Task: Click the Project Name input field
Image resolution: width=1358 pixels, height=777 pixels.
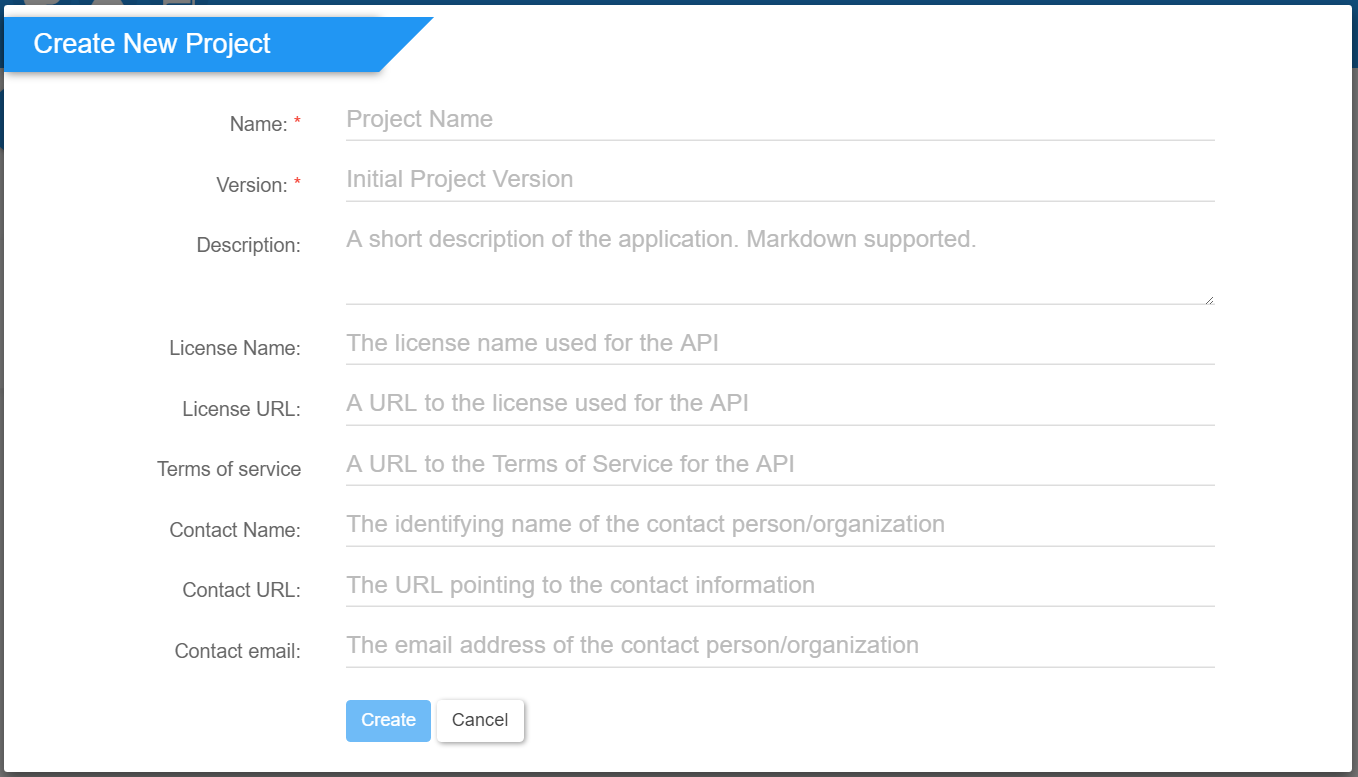Action: (780, 120)
